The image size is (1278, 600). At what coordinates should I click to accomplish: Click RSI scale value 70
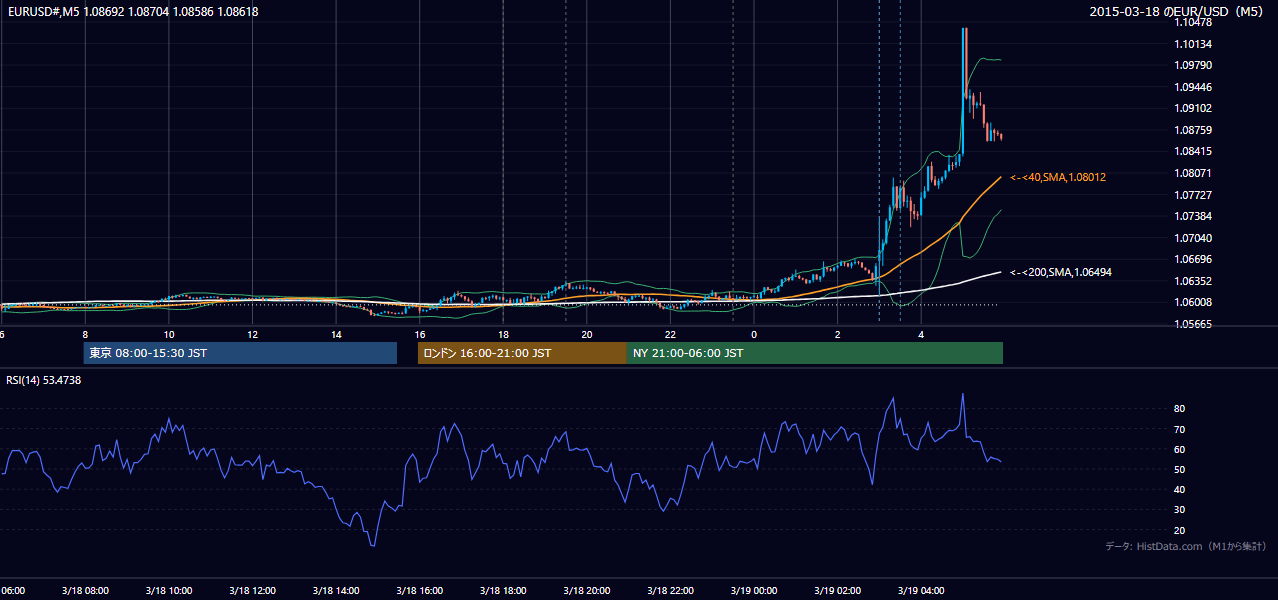(1180, 429)
